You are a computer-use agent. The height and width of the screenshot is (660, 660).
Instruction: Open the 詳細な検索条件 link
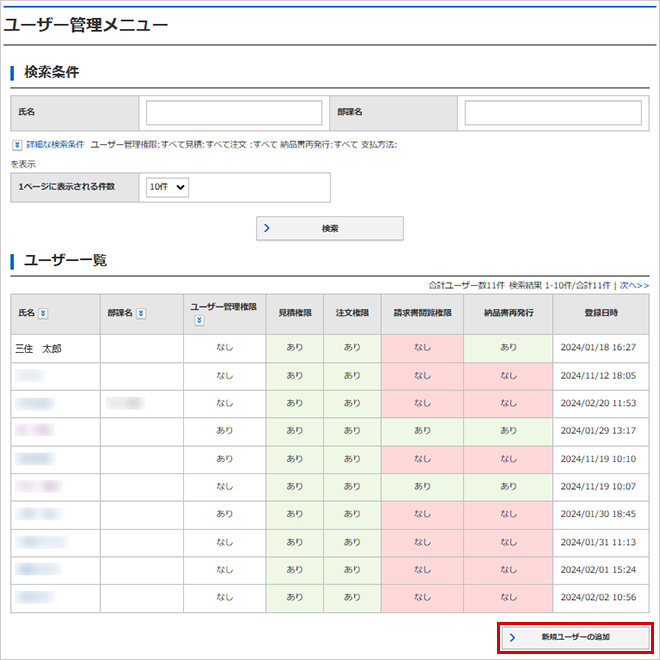click(x=55, y=145)
